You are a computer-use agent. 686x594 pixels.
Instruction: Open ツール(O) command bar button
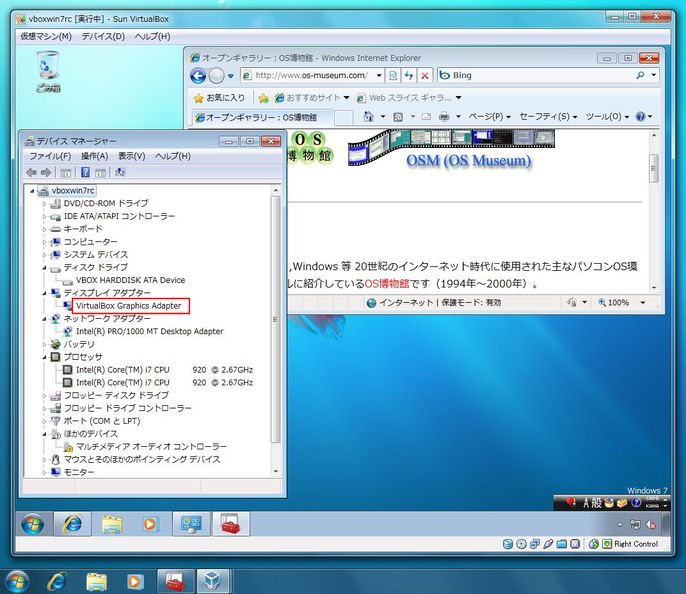click(x=607, y=116)
